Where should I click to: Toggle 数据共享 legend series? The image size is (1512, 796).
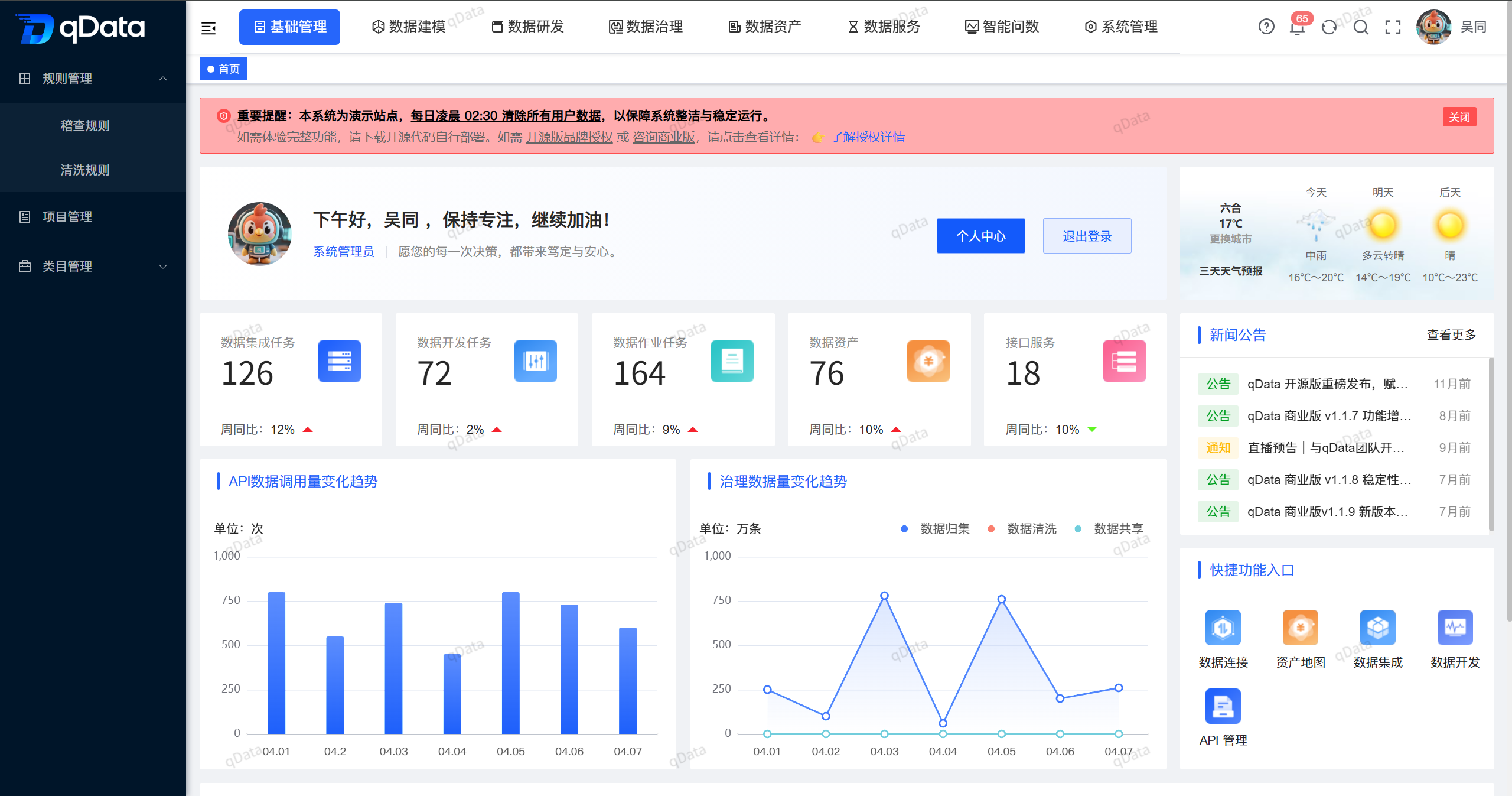pos(1109,529)
